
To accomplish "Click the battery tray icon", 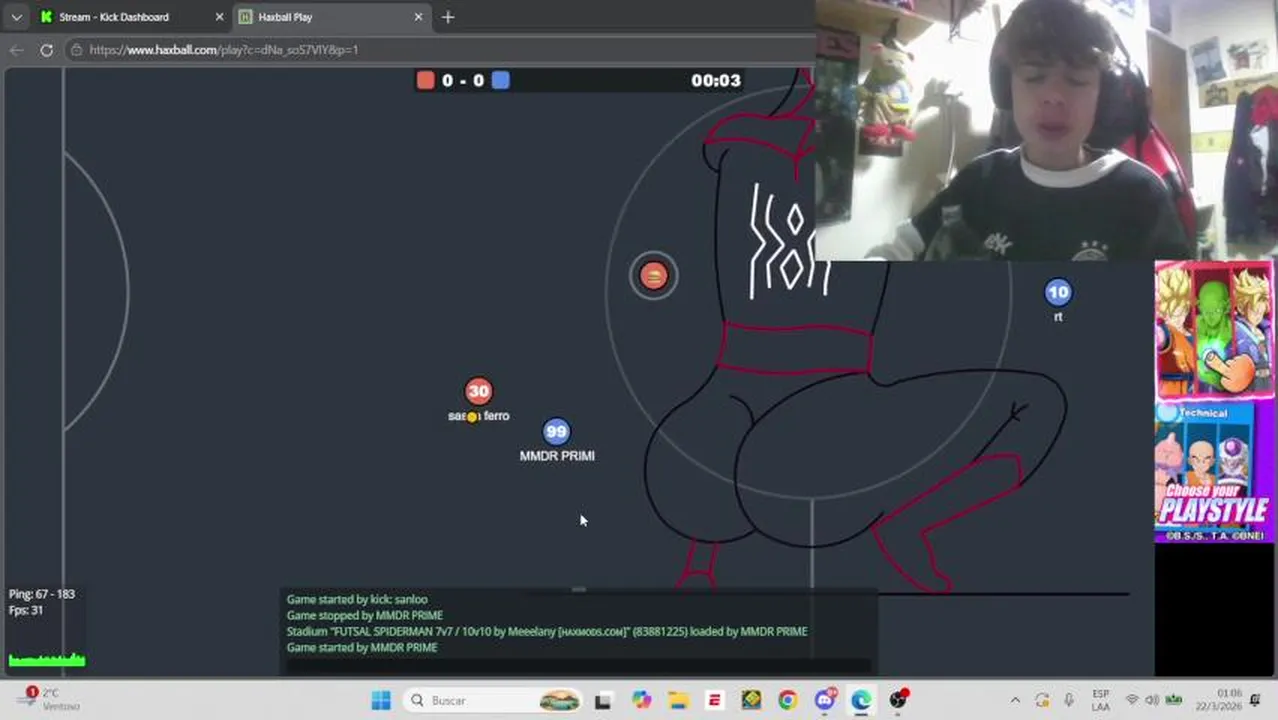I will pos(1174,701).
